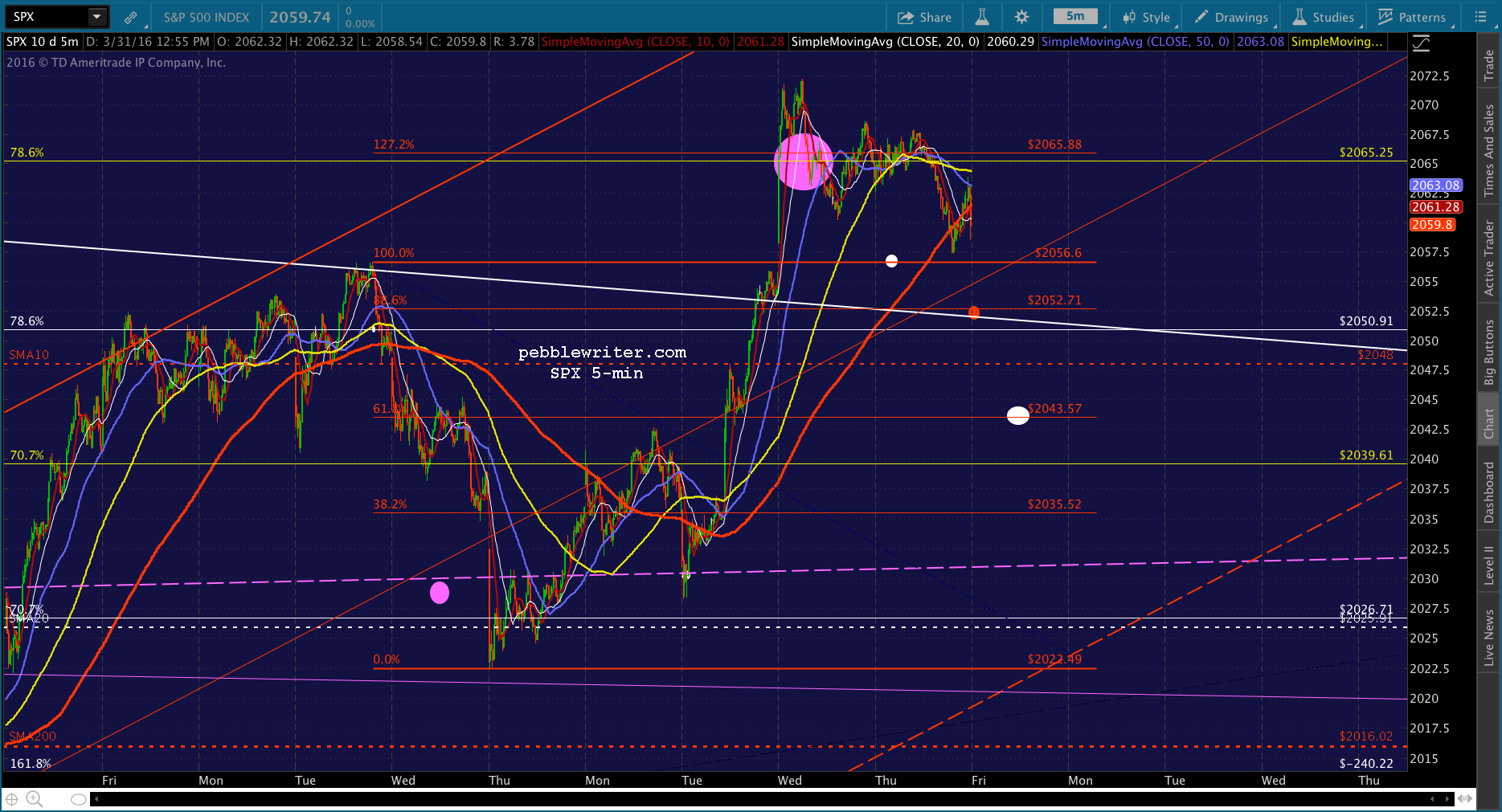The image size is (1502, 812).
Task: Click the oval drawing icon at bottom
Action: click(78, 799)
